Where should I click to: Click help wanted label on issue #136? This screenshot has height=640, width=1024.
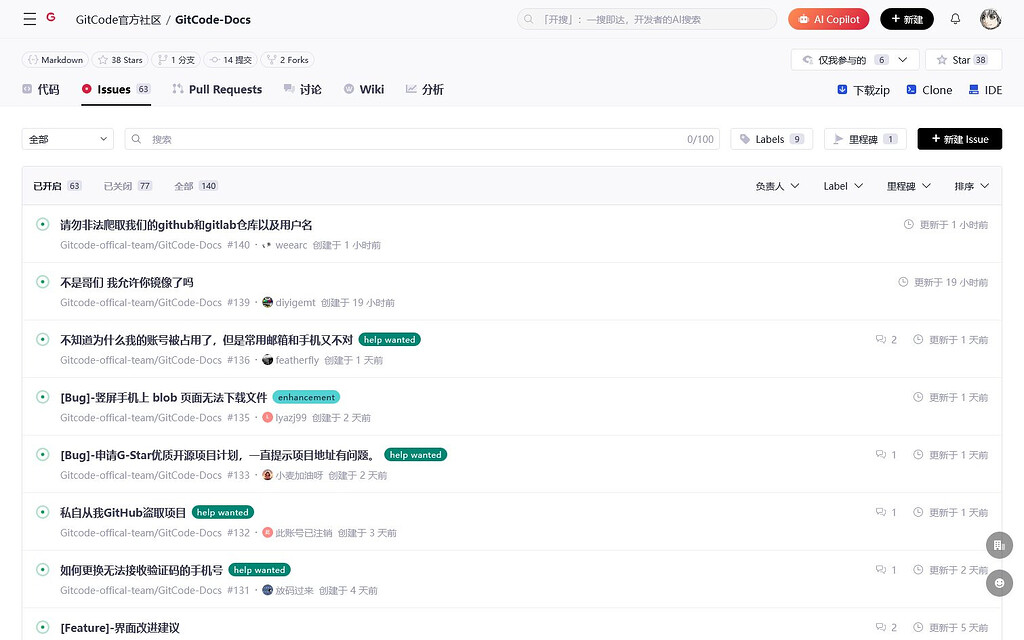click(x=390, y=340)
